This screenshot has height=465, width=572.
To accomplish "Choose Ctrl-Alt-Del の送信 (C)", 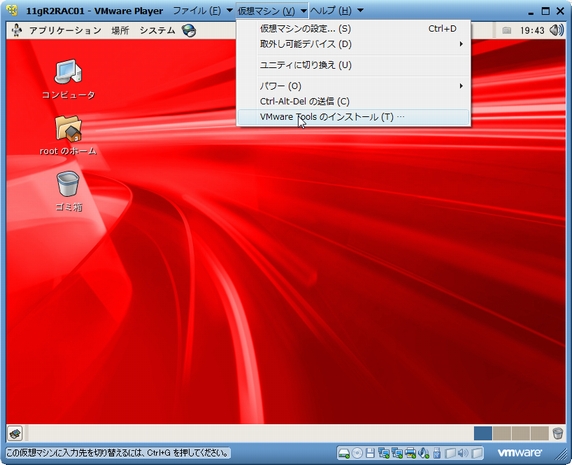I will click(353, 101).
